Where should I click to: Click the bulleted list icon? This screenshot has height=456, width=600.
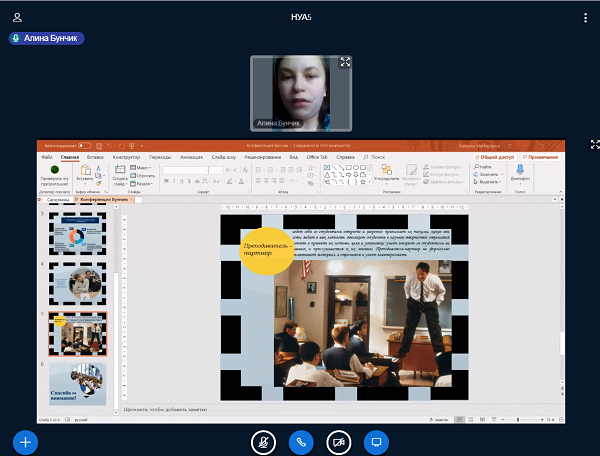click(x=259, y=170)
